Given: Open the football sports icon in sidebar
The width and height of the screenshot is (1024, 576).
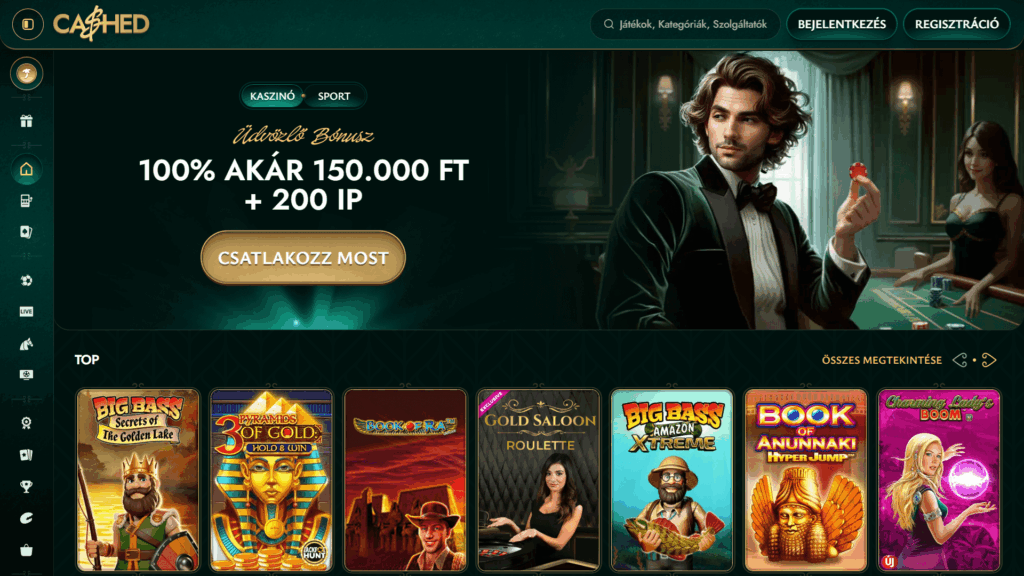Looking at the screenshot, I should (26, 280).
